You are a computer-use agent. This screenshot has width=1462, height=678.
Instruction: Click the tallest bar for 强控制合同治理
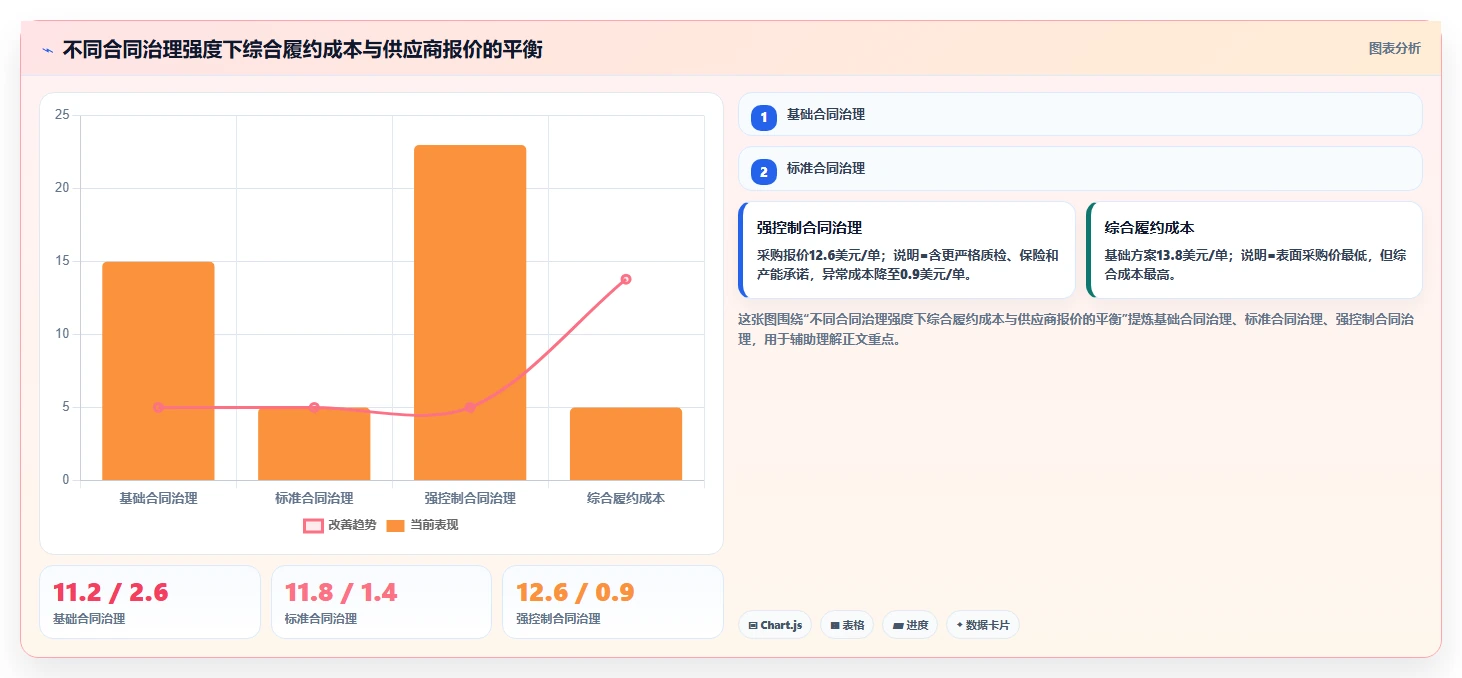click(470, 313)
